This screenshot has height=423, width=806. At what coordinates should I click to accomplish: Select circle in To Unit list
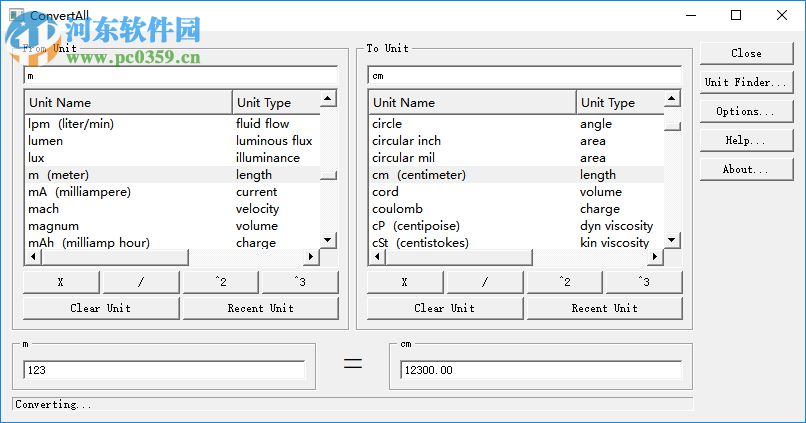[517, 124]
